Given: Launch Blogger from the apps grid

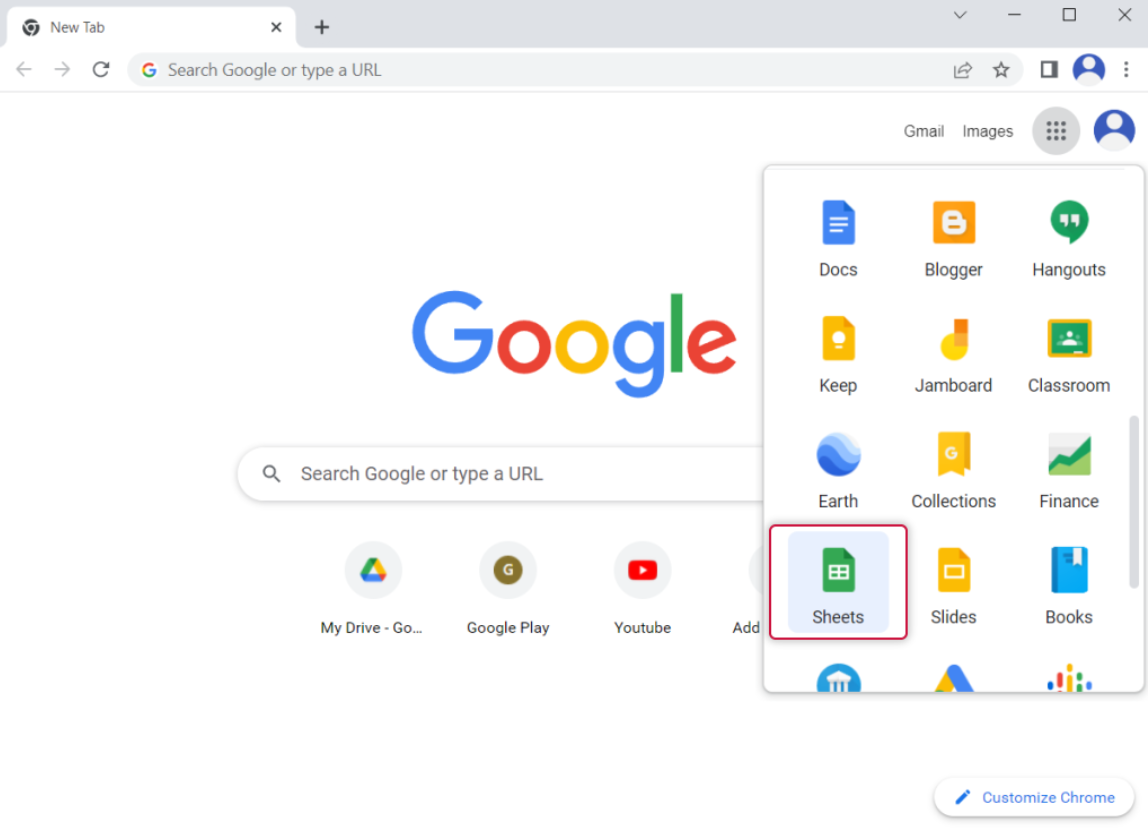Looking at the screenshot, I should 953,237.
